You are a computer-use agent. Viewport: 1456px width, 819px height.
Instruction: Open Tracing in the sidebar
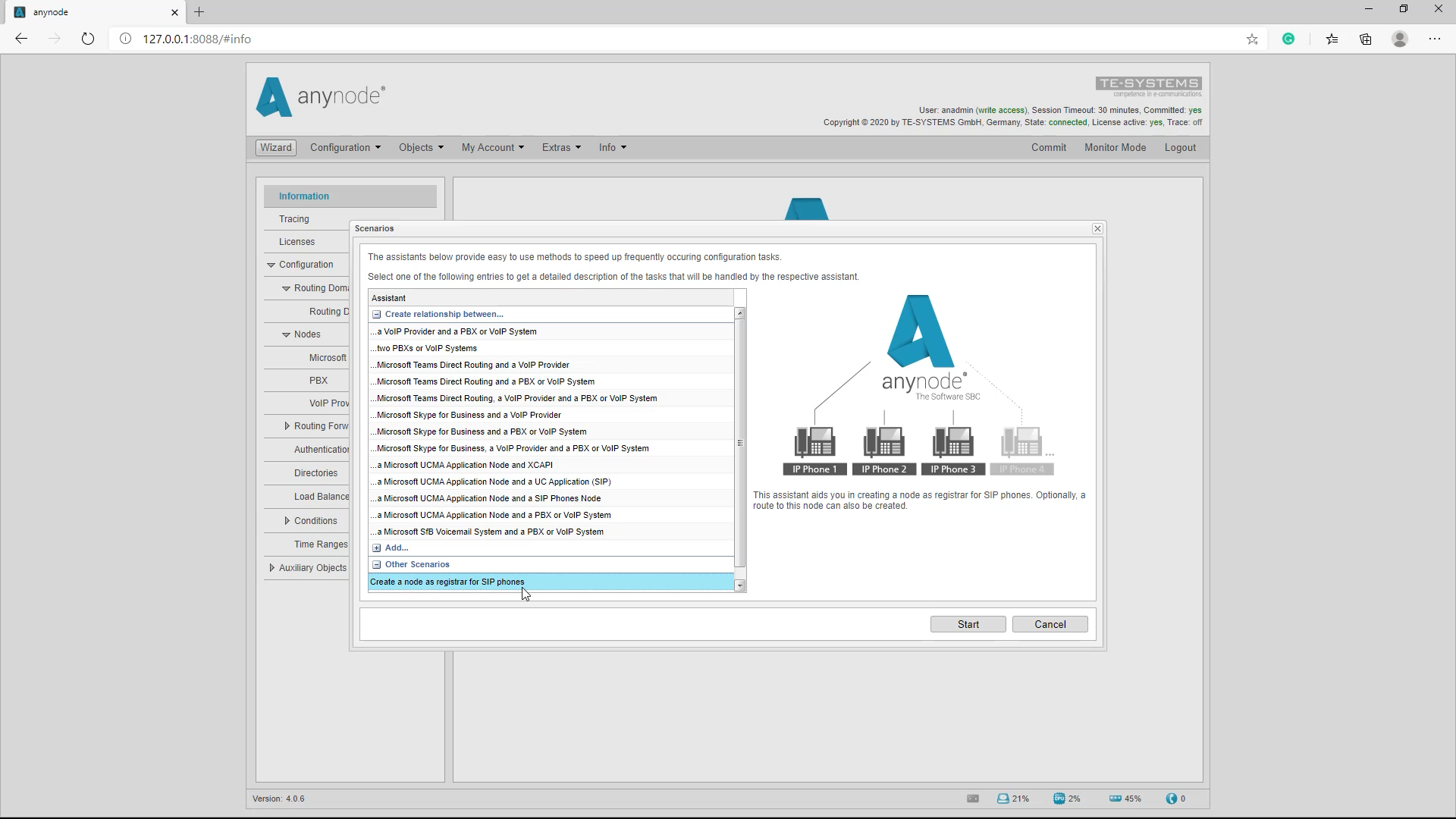[x=306, y=219]
